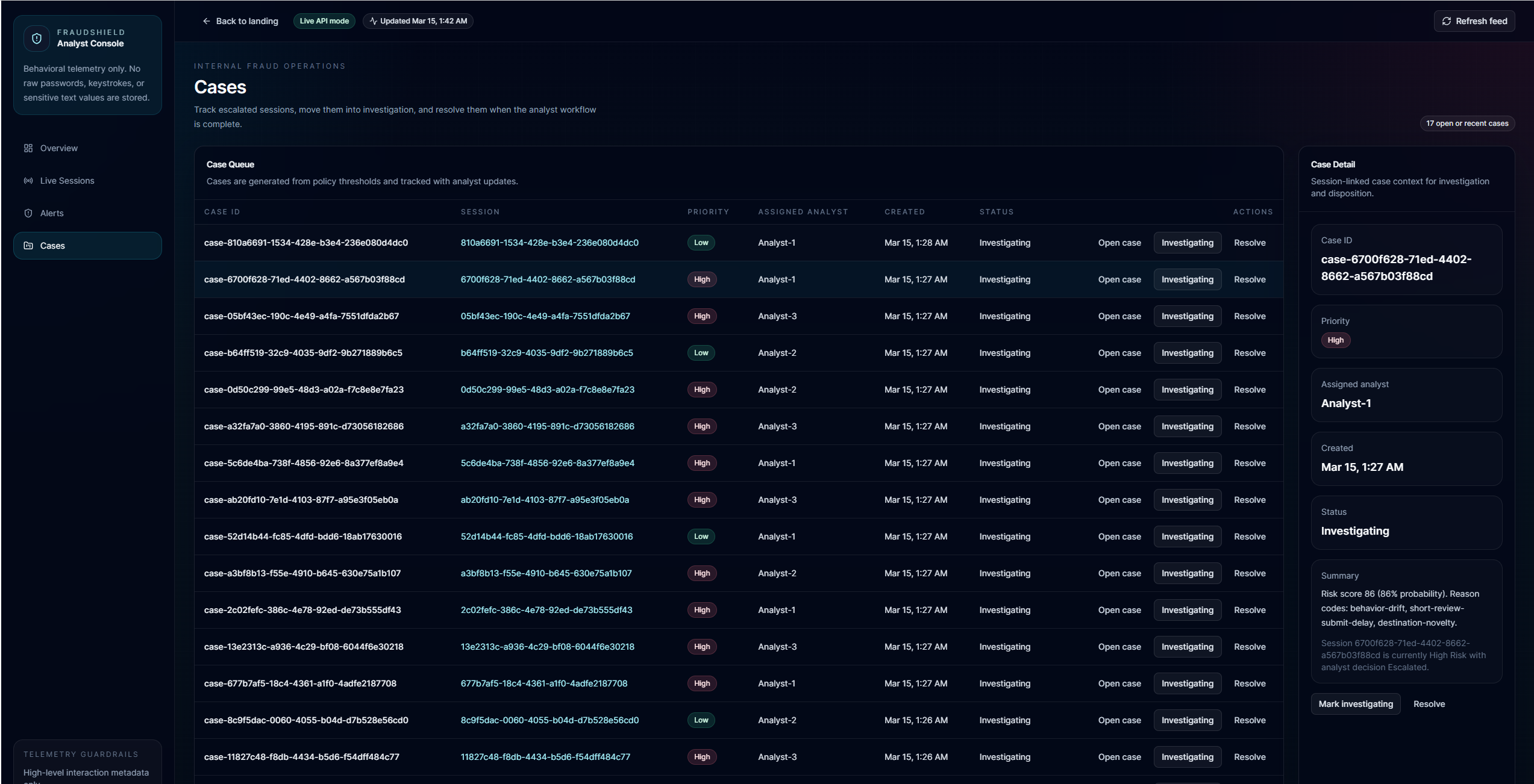Click the 17 open or recent cases badge
The width and height of the screenshot is (1534, 784).
(1467, 123)
